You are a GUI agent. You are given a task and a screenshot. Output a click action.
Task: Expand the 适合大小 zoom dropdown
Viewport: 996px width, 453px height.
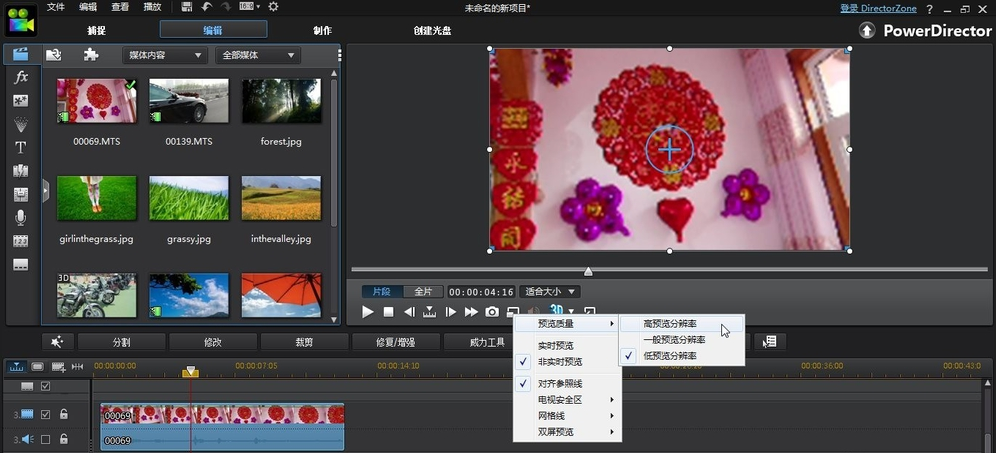point(551,292)
